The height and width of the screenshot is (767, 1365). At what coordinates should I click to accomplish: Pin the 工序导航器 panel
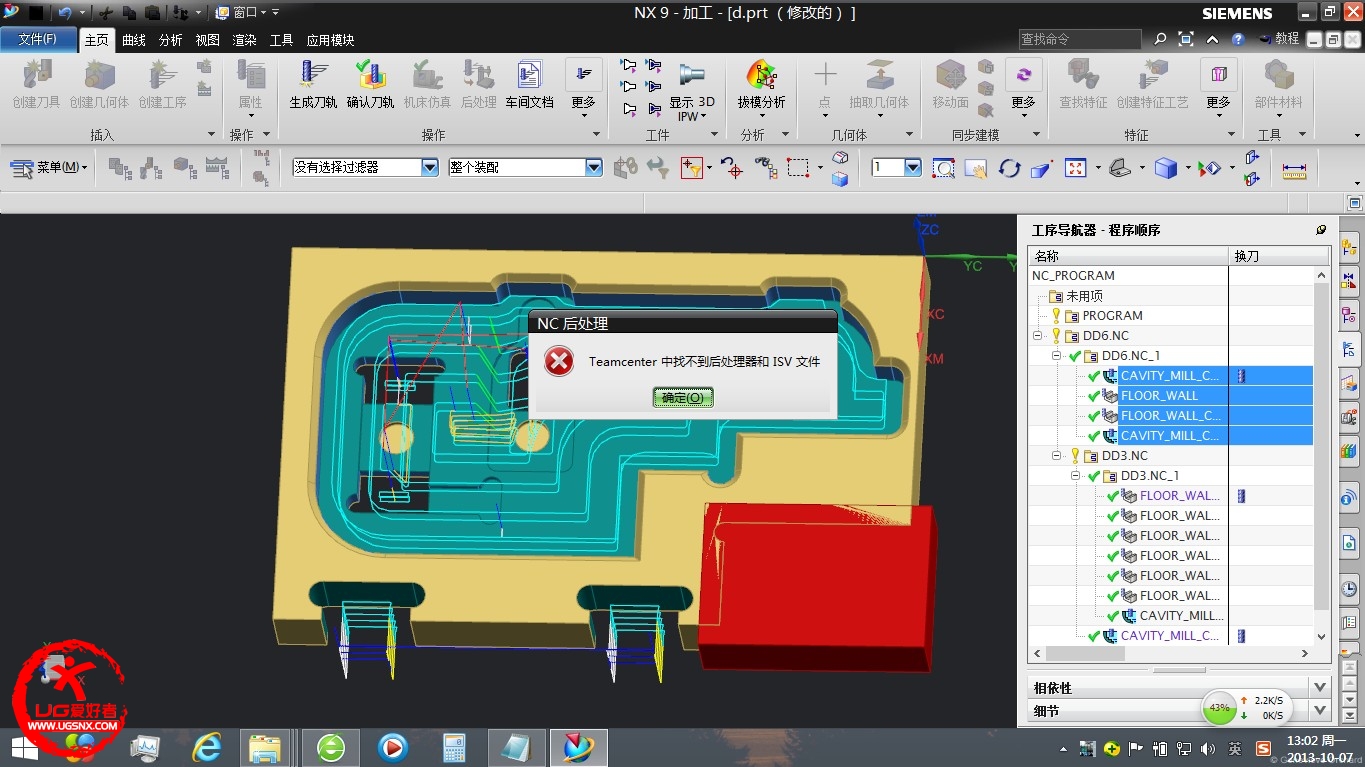[x=1321, y=230]
